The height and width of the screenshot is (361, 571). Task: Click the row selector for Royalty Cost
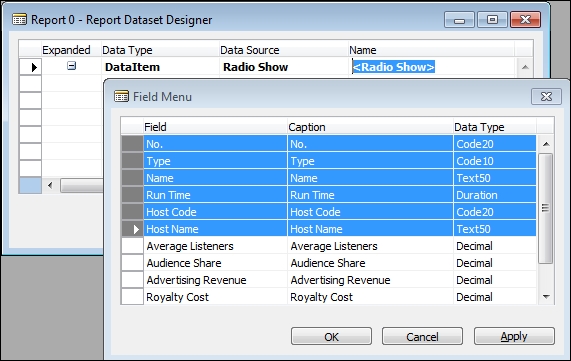(x=132, y=297)
